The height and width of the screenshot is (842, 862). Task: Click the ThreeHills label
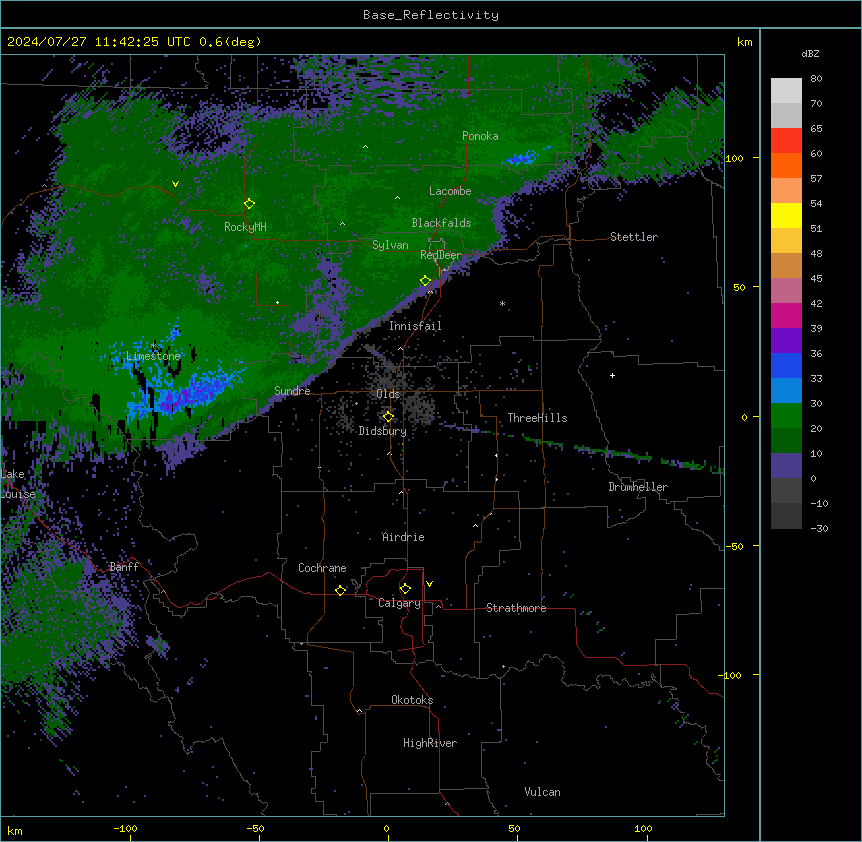(537, 418)
